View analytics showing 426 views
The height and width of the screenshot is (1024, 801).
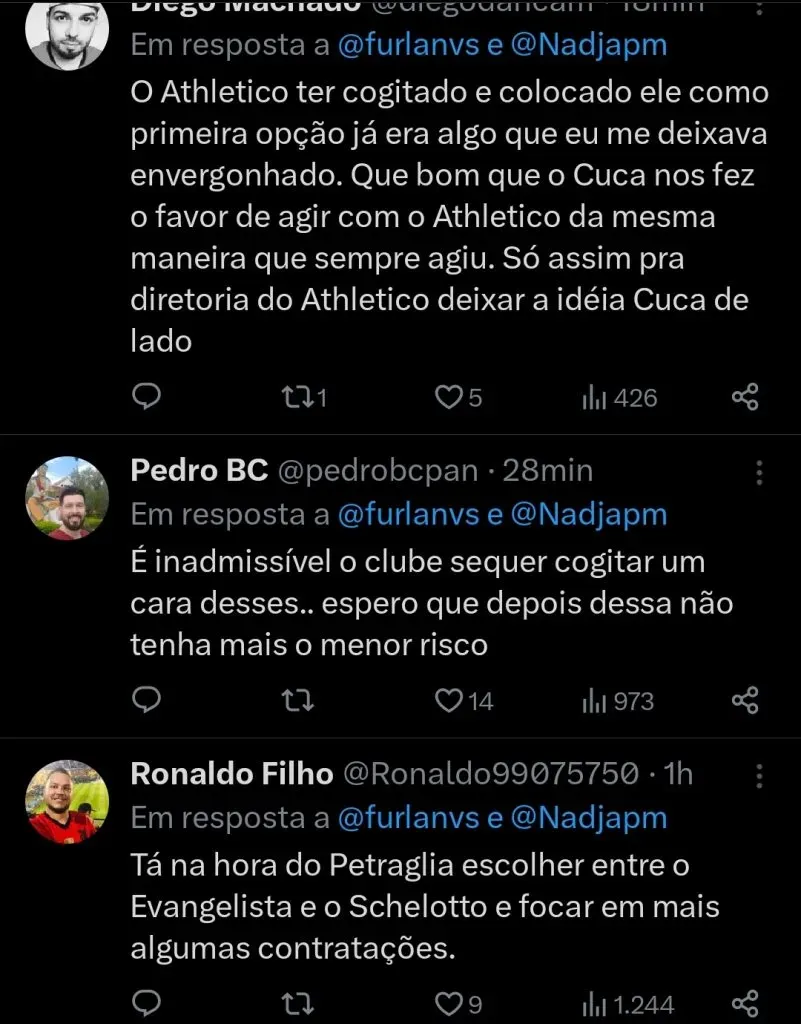(x=620, y=397)
